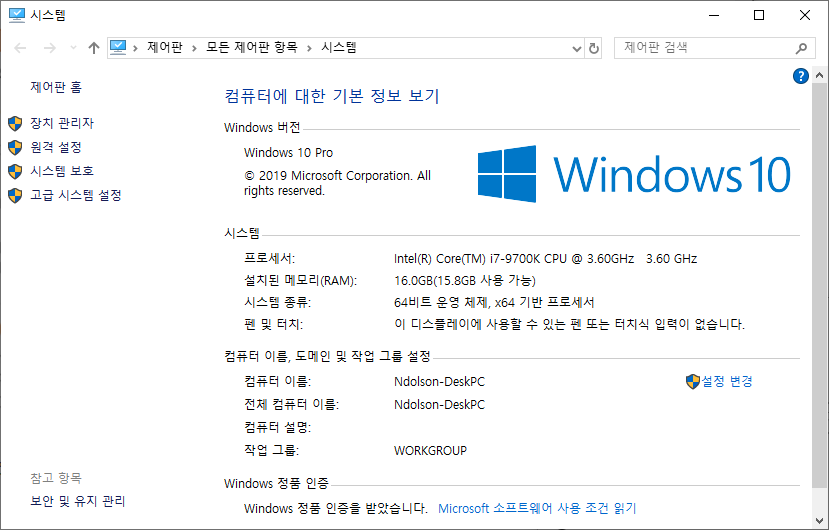Click the computer icon in the address bar

click(x=118, y=48)
